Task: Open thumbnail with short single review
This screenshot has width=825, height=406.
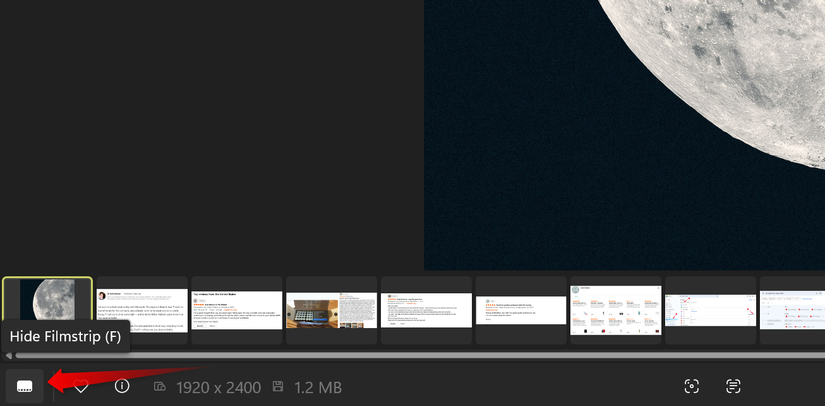Action: [x=521, y=310]
